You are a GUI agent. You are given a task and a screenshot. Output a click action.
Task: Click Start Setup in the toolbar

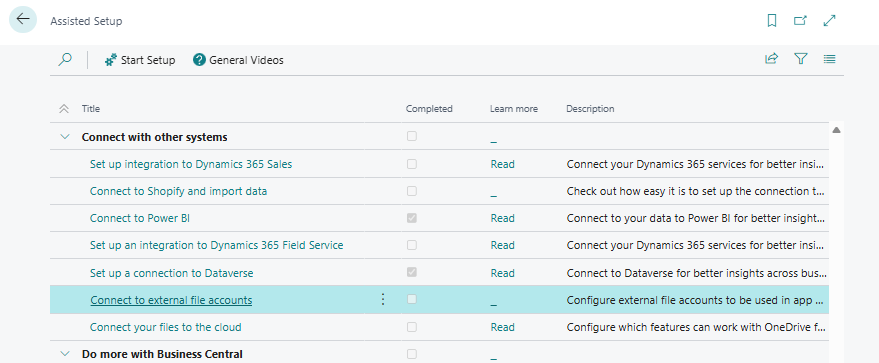pyautogui.click(x=140, y=60)
